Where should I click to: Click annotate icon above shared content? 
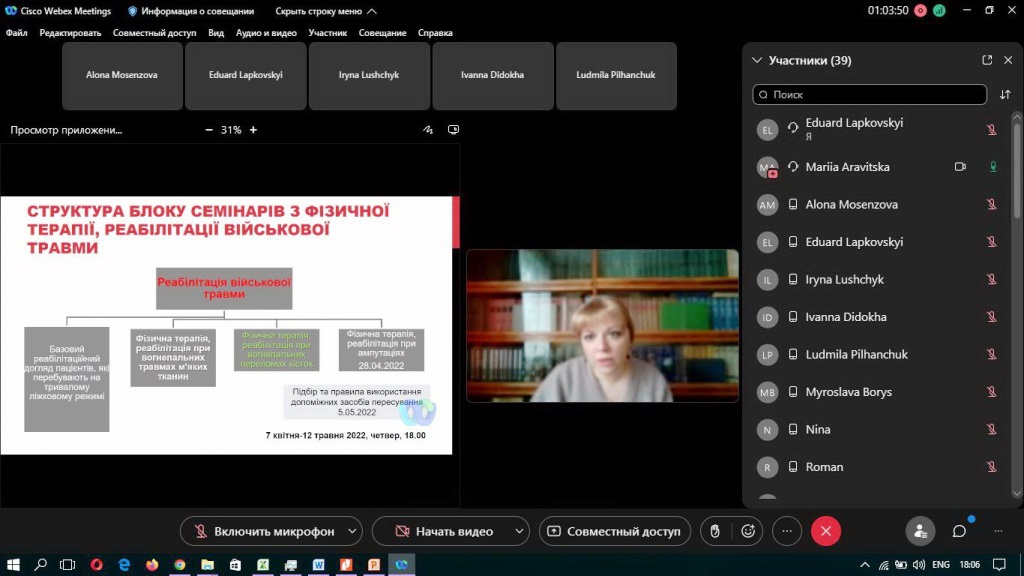click(x=429, y=130)
